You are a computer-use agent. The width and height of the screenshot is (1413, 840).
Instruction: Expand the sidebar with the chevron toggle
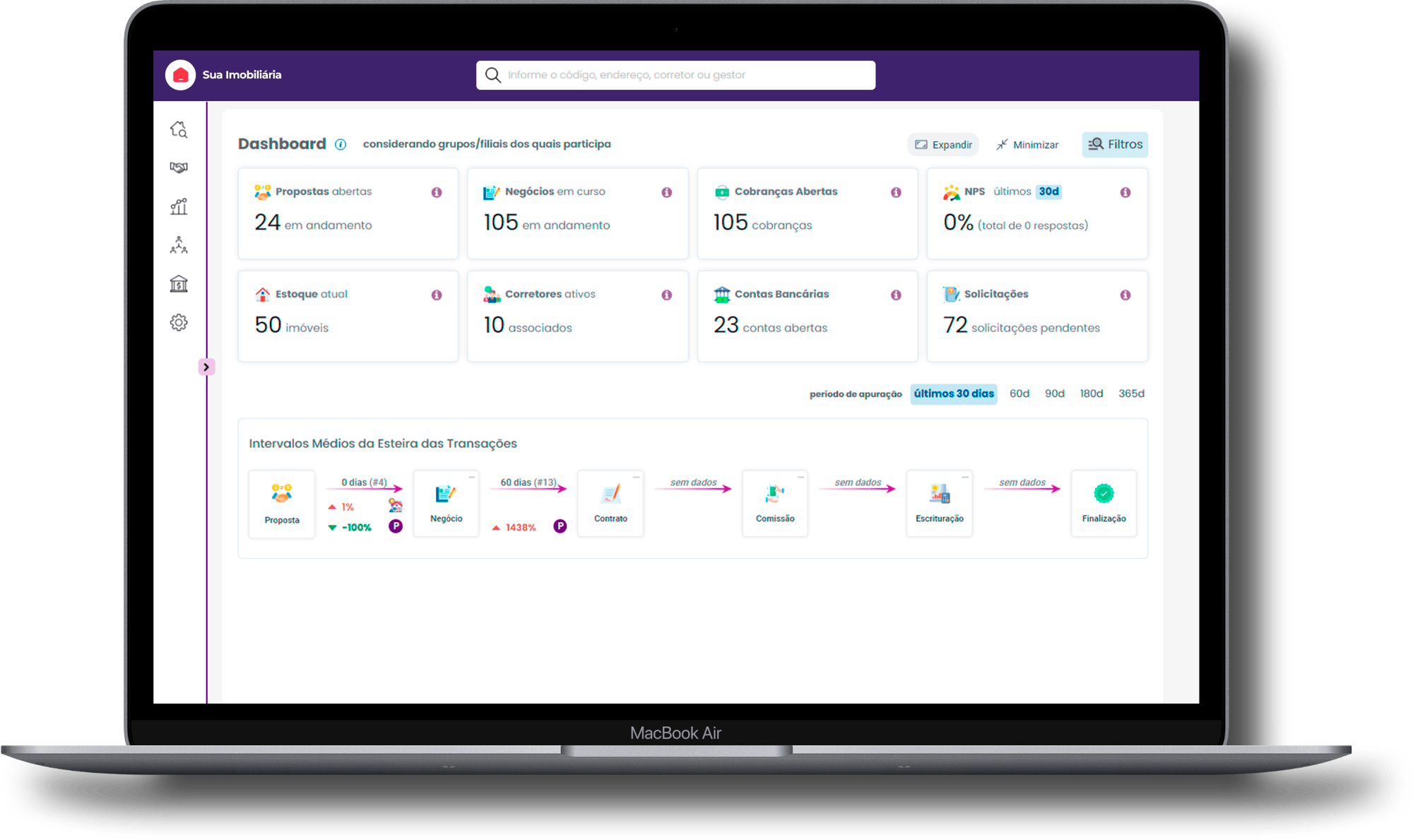pyautogui.click(x=206, y=367)
